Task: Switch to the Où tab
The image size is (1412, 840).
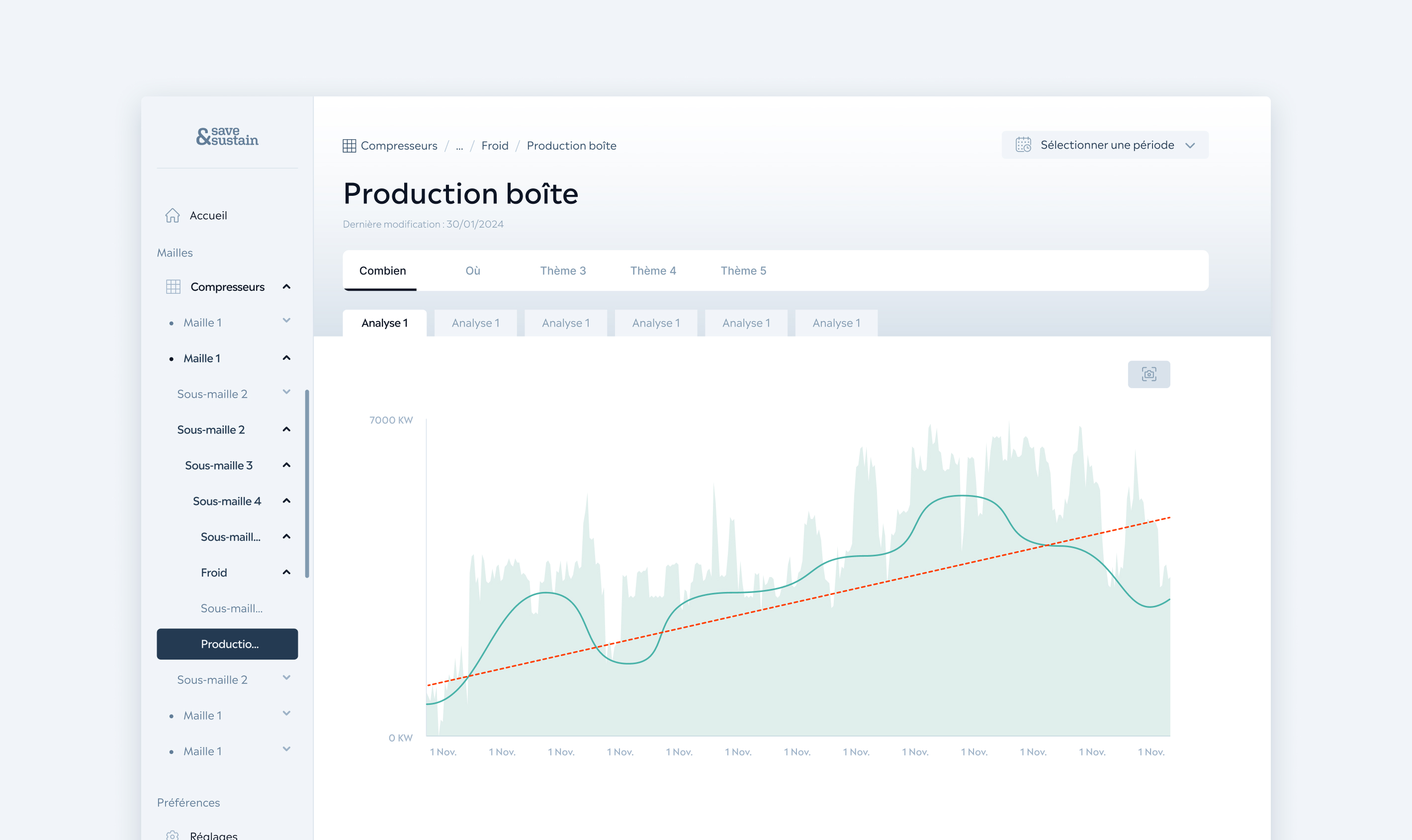Action: click(473, 270)
